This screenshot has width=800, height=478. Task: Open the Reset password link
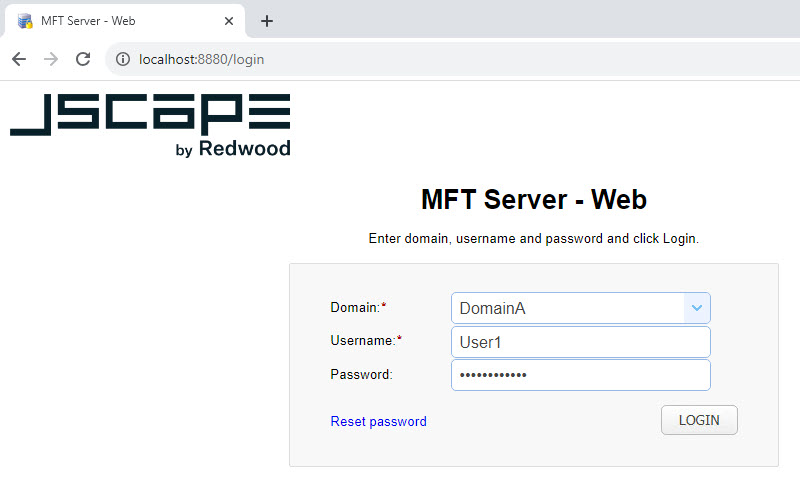click(x=379, y=421)
